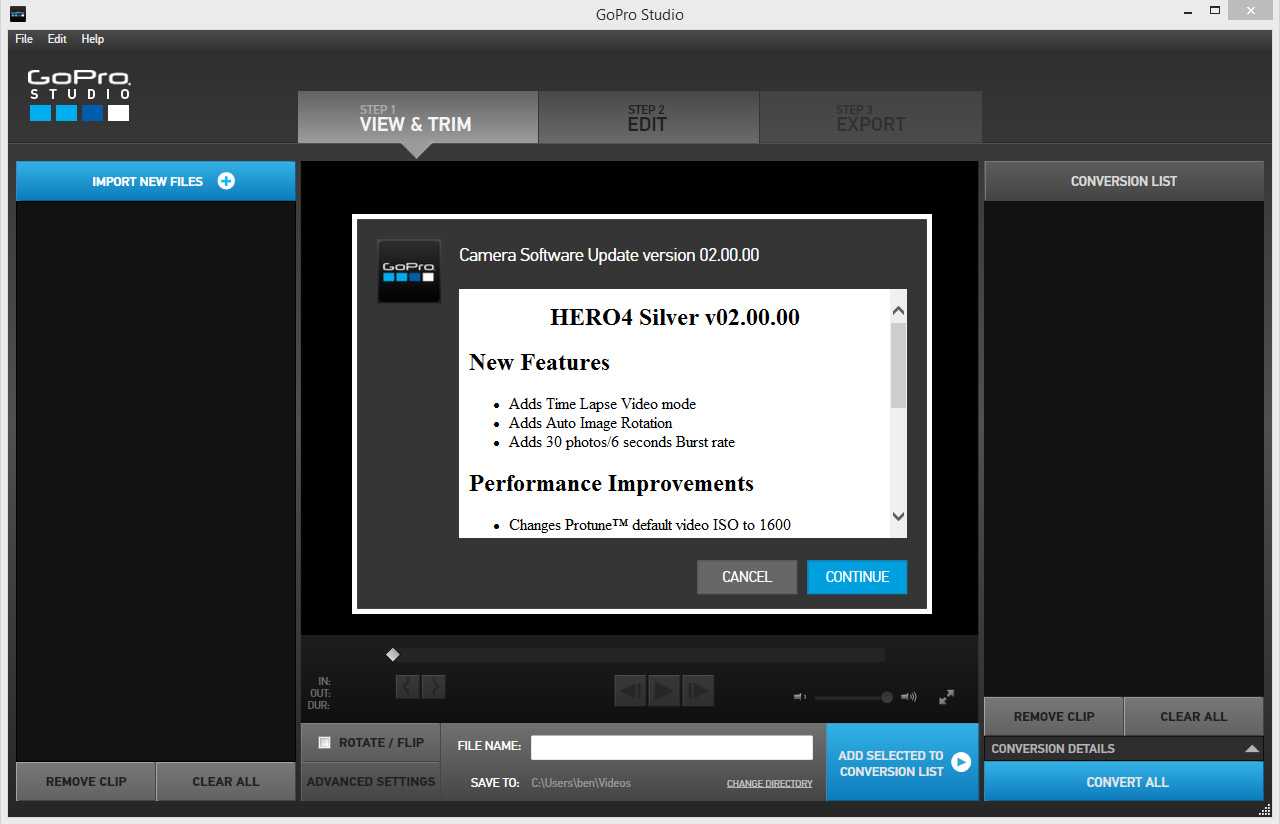The image size is (1280, 824).
Task: Click the GoPro logo in the update dialog
Action: tap(409, 271)
